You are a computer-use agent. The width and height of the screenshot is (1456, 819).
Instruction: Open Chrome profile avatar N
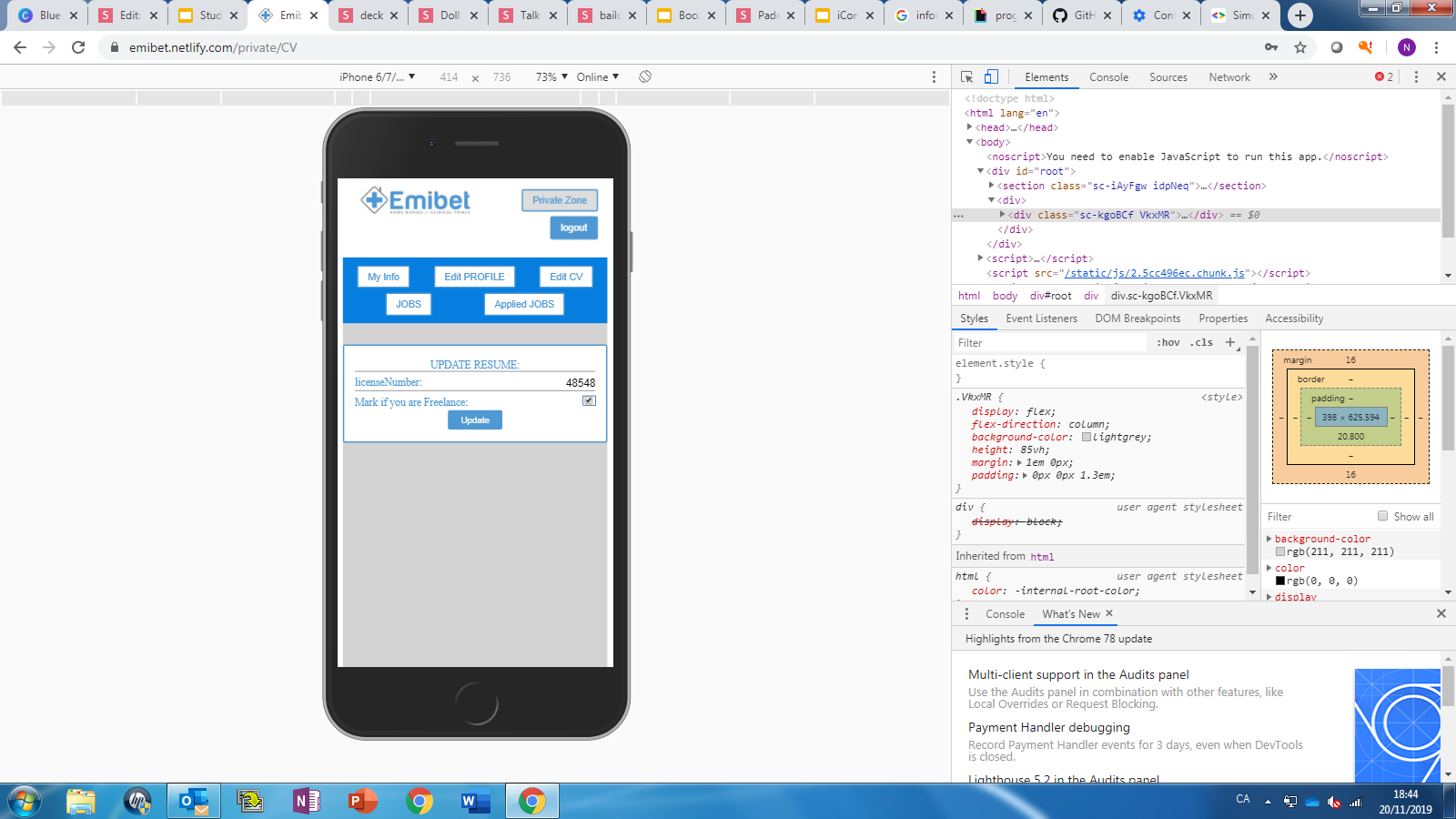click(1407, 47)
